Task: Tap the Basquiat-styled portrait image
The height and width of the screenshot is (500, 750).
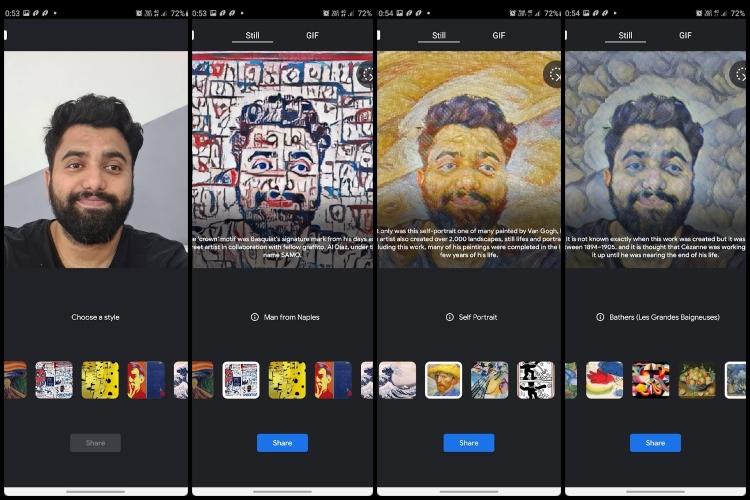Action: 282,159
